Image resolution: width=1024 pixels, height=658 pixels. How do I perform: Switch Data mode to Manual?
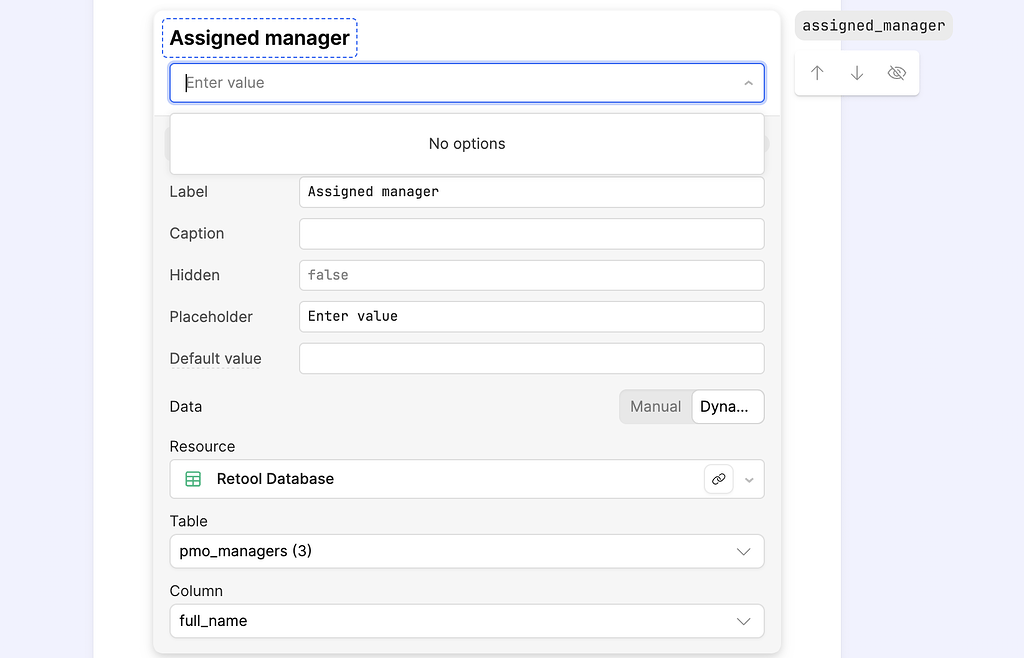click(x=656, y=407)
